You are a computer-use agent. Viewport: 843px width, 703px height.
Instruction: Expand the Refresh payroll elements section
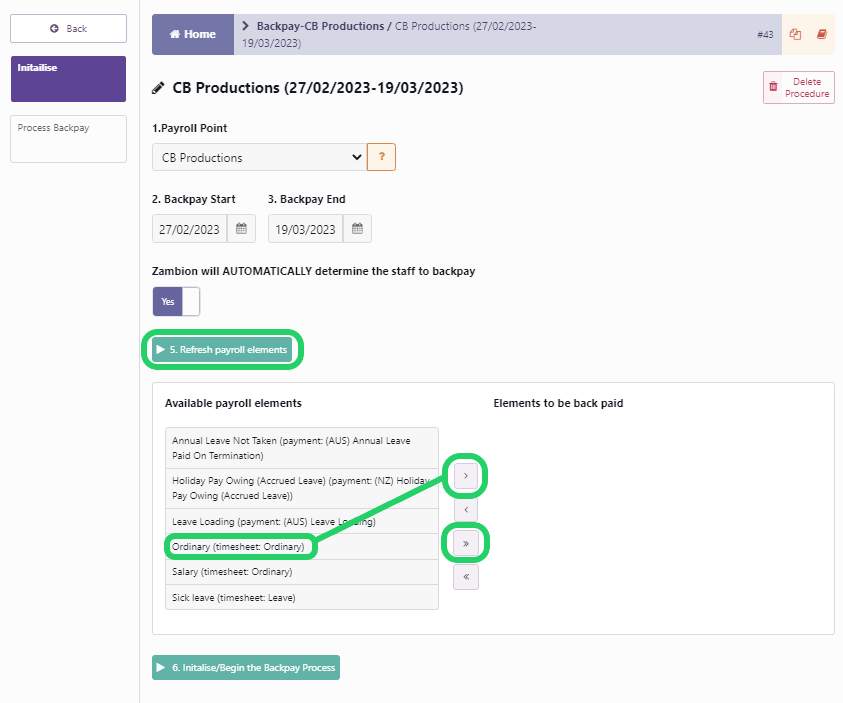[222, 349]
